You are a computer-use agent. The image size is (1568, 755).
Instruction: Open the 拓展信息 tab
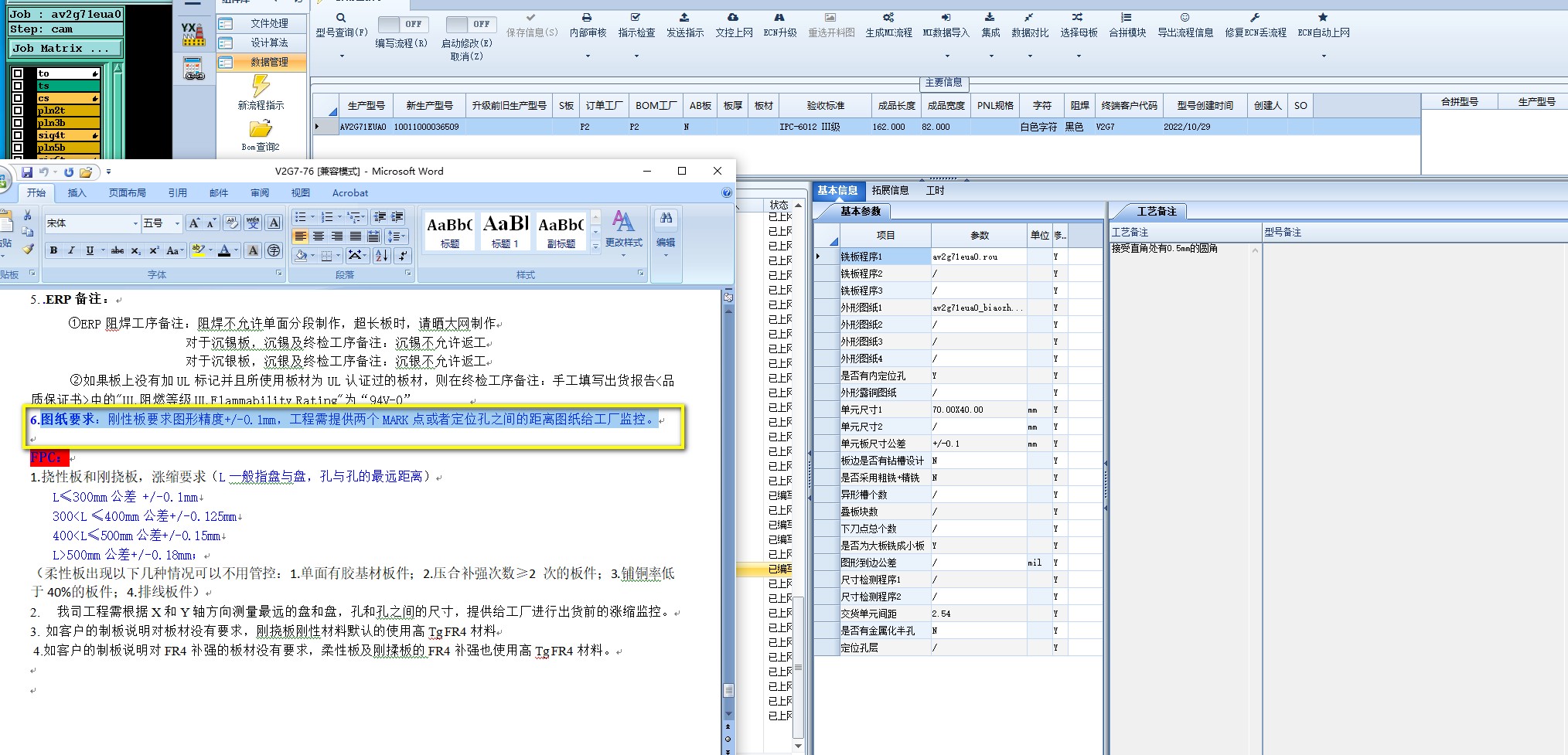pos(890,190)
